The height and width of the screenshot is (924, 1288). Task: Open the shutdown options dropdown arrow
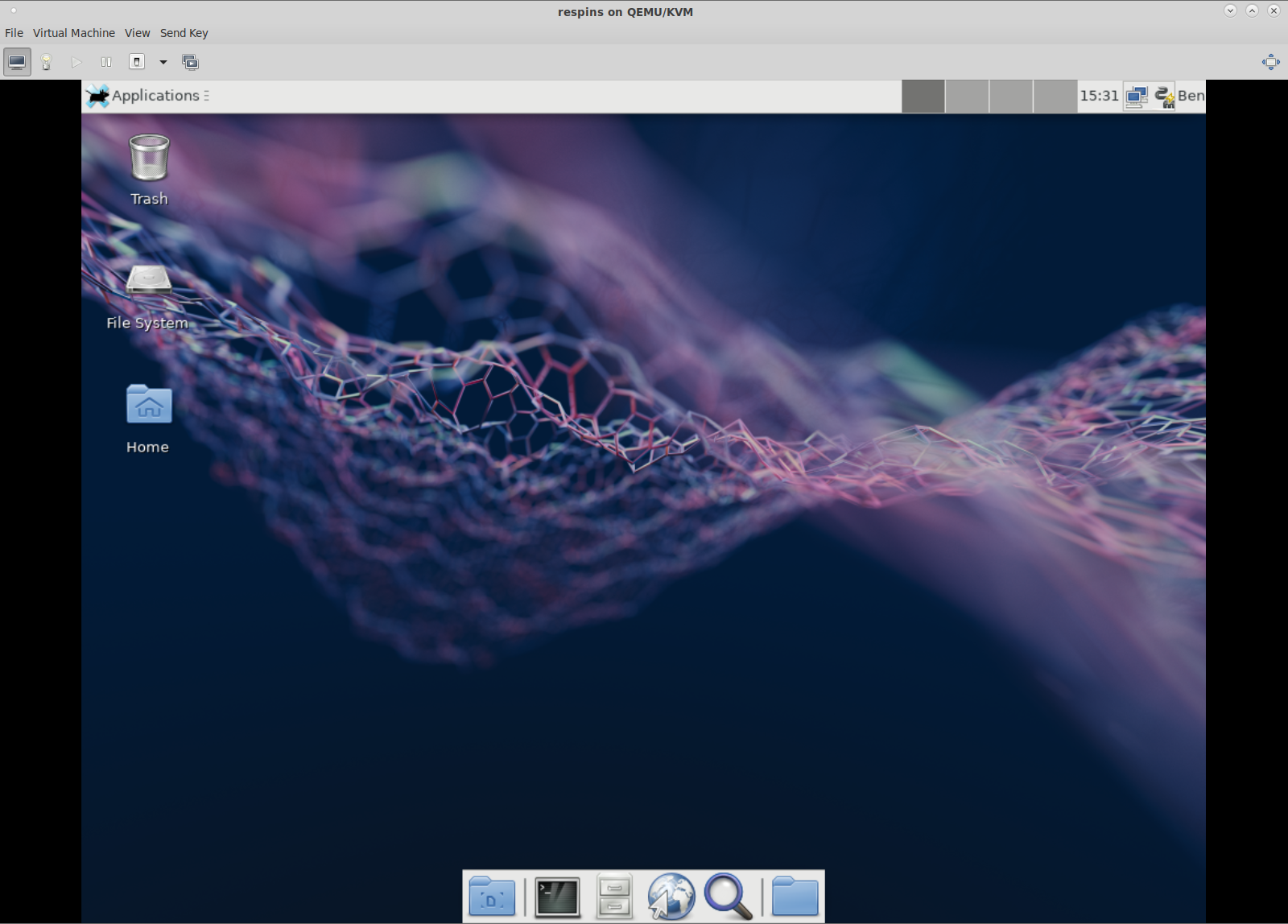click(163, 62)
